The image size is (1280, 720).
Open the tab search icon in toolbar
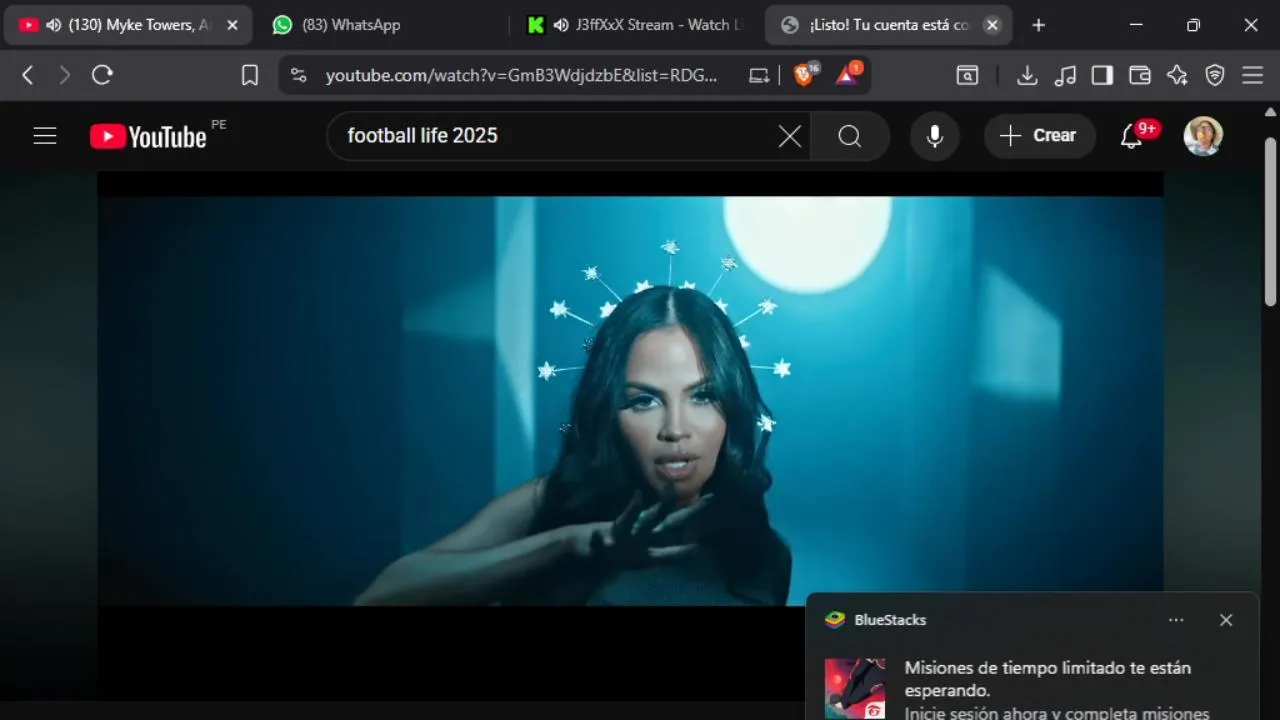[x=967, y=75]
